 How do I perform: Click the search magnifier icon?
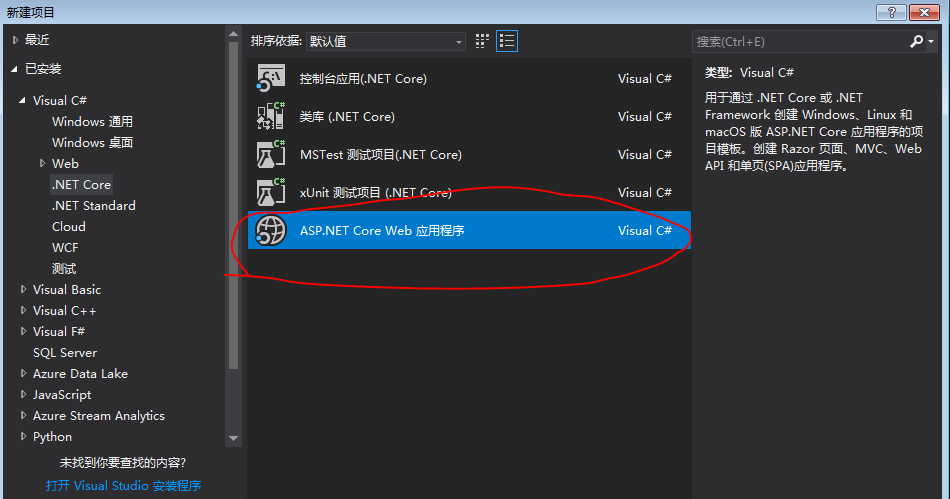(x=916, y=41)
